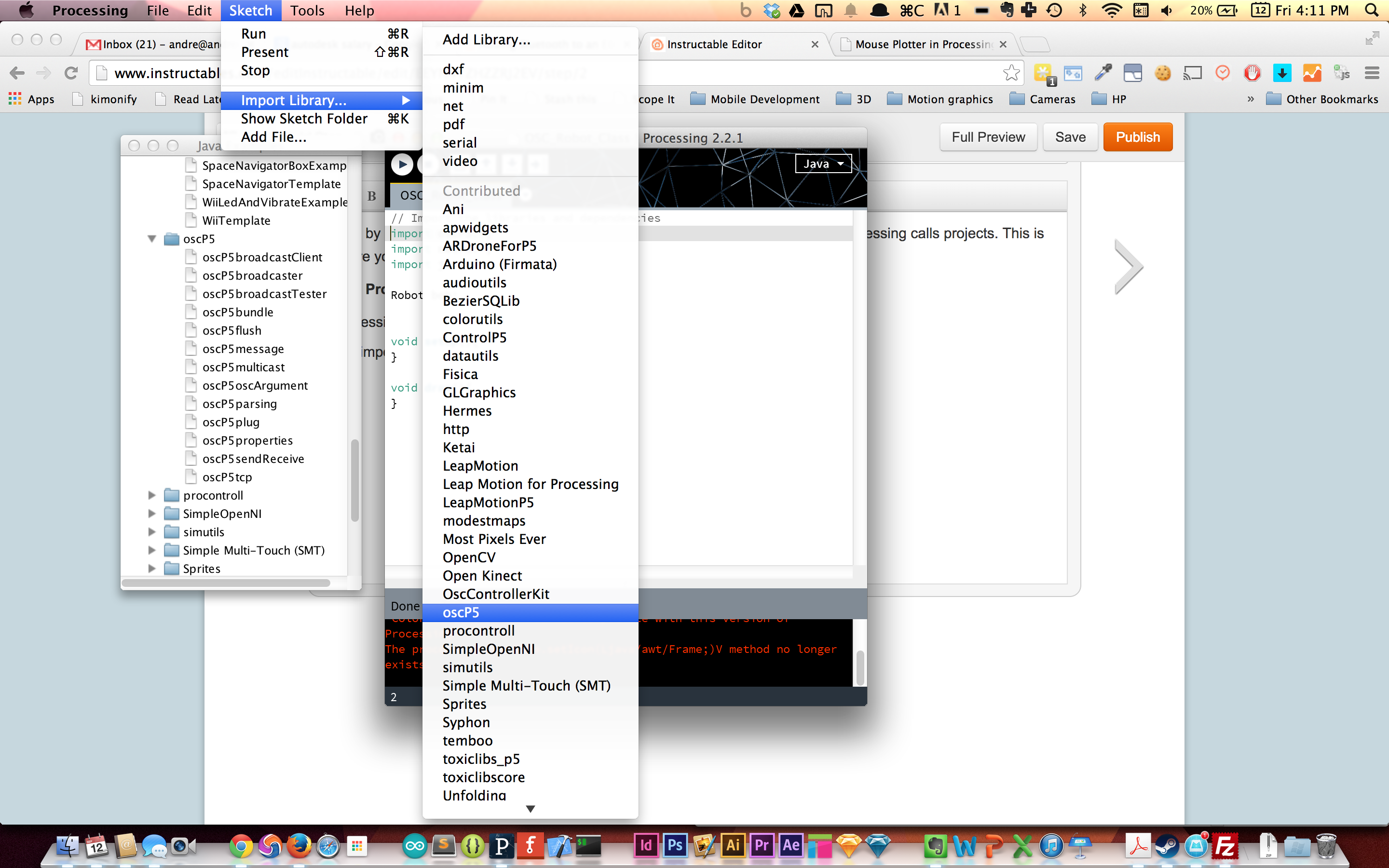Click the Processing Run play button
Viewport: 1389px width, 868px height.
tap(402, 165)
